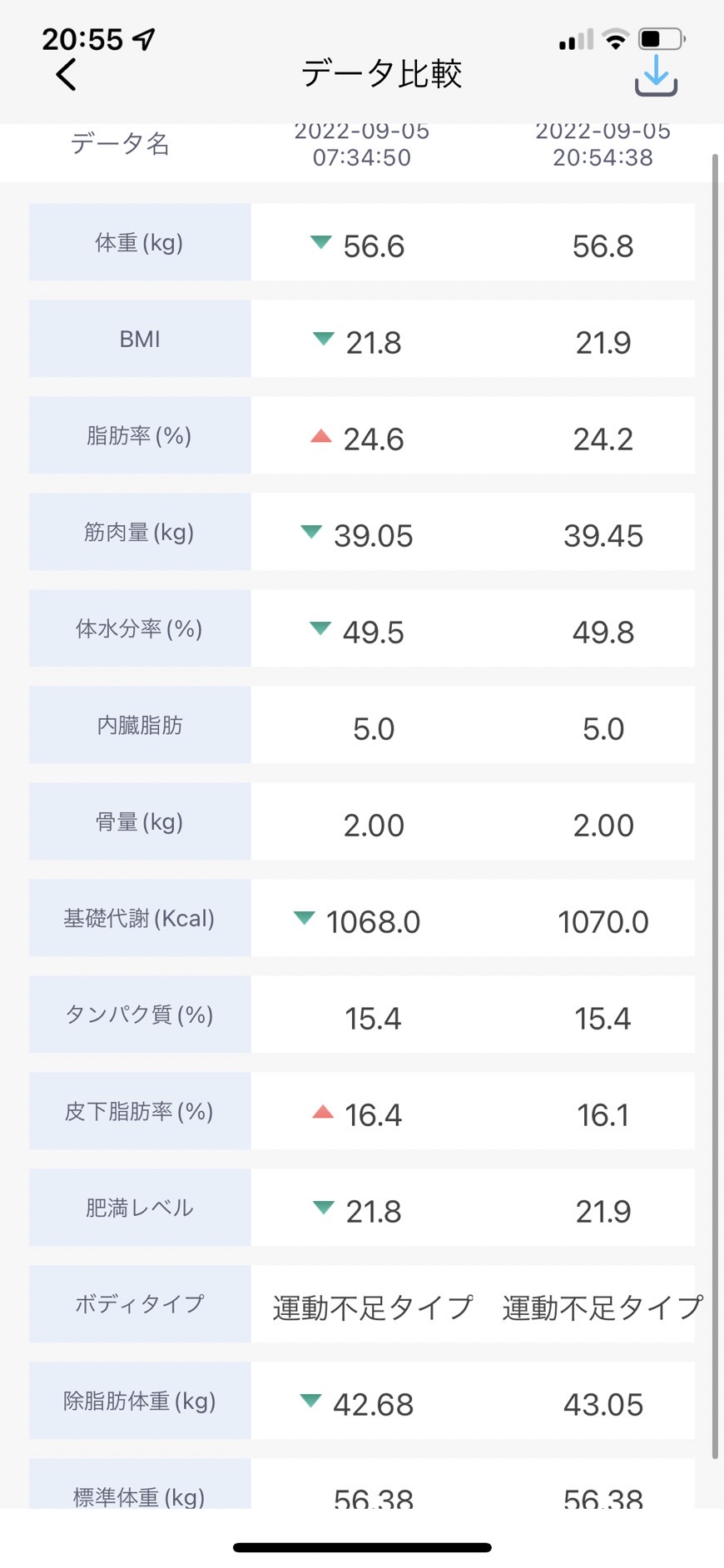Select the 脂肪率 (%) row label
This screenshot has width=724, height=1568.
point(140,435)
